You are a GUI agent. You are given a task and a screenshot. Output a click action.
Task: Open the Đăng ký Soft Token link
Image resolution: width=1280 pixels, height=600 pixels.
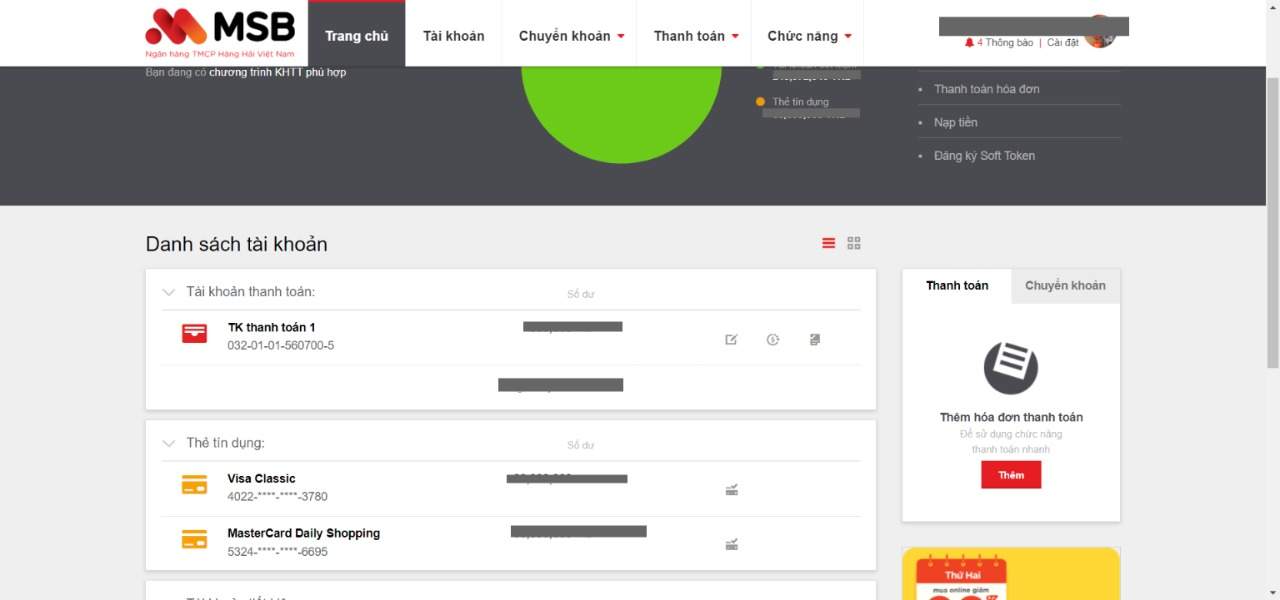(984, 156)
